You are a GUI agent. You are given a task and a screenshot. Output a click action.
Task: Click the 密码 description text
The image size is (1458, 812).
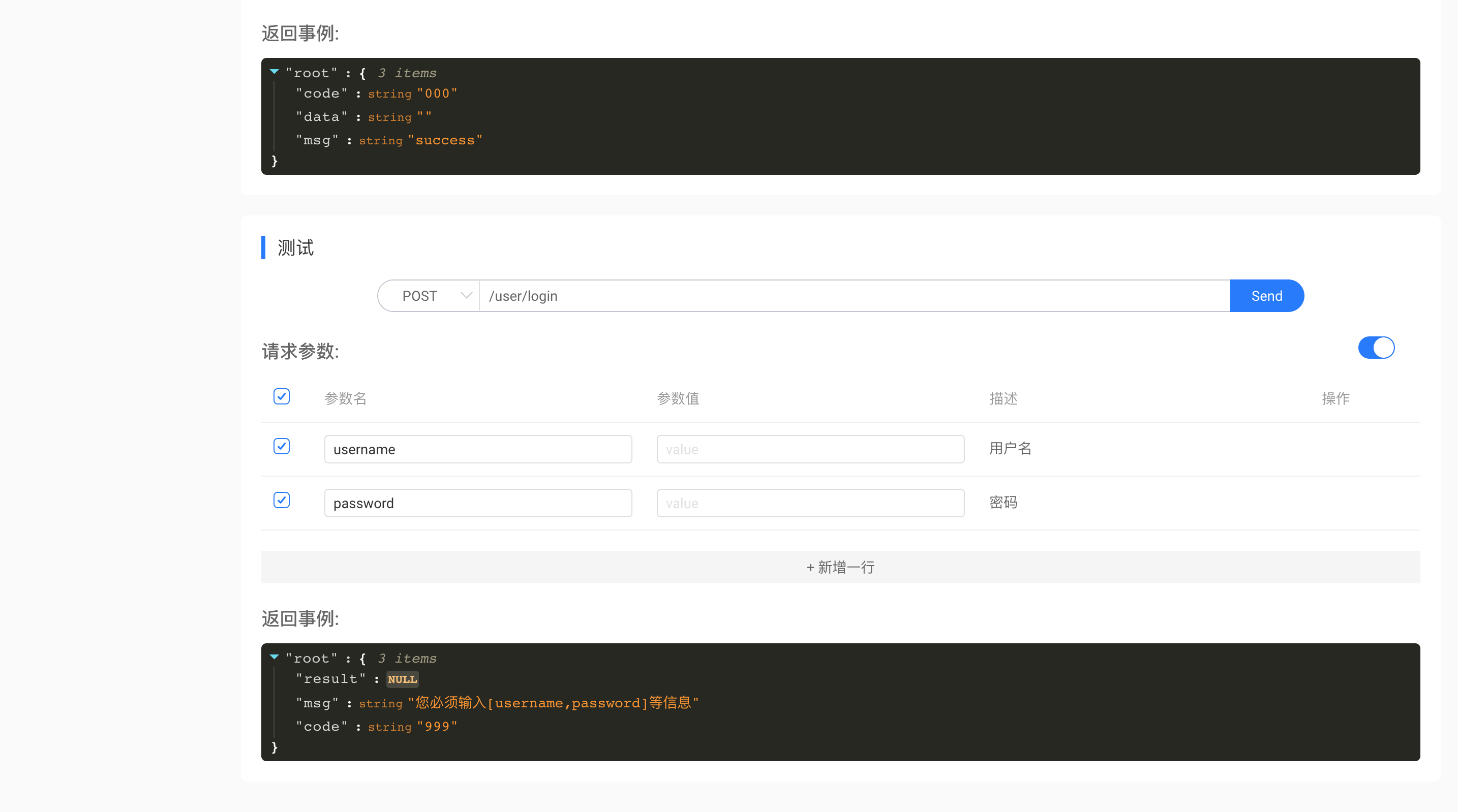(x=1003, y=503)
